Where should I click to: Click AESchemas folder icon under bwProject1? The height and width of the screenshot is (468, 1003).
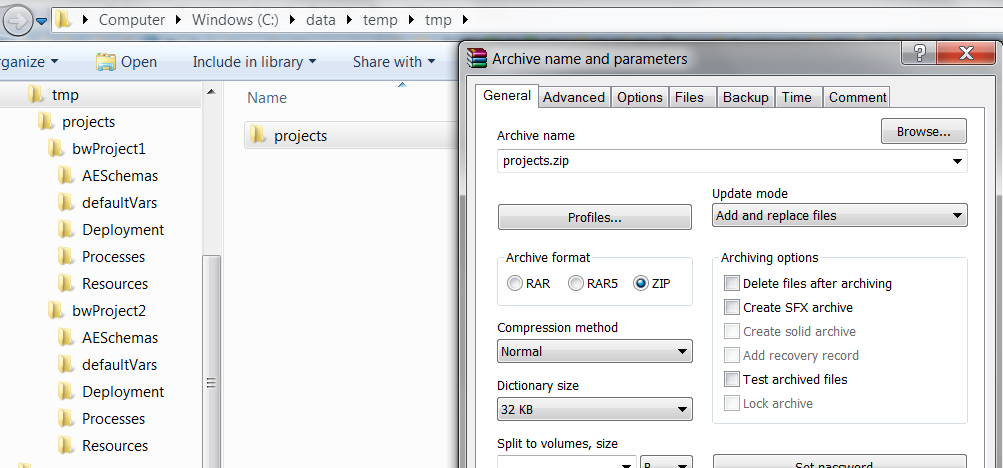pyautogui.click(x=66, y=176)
